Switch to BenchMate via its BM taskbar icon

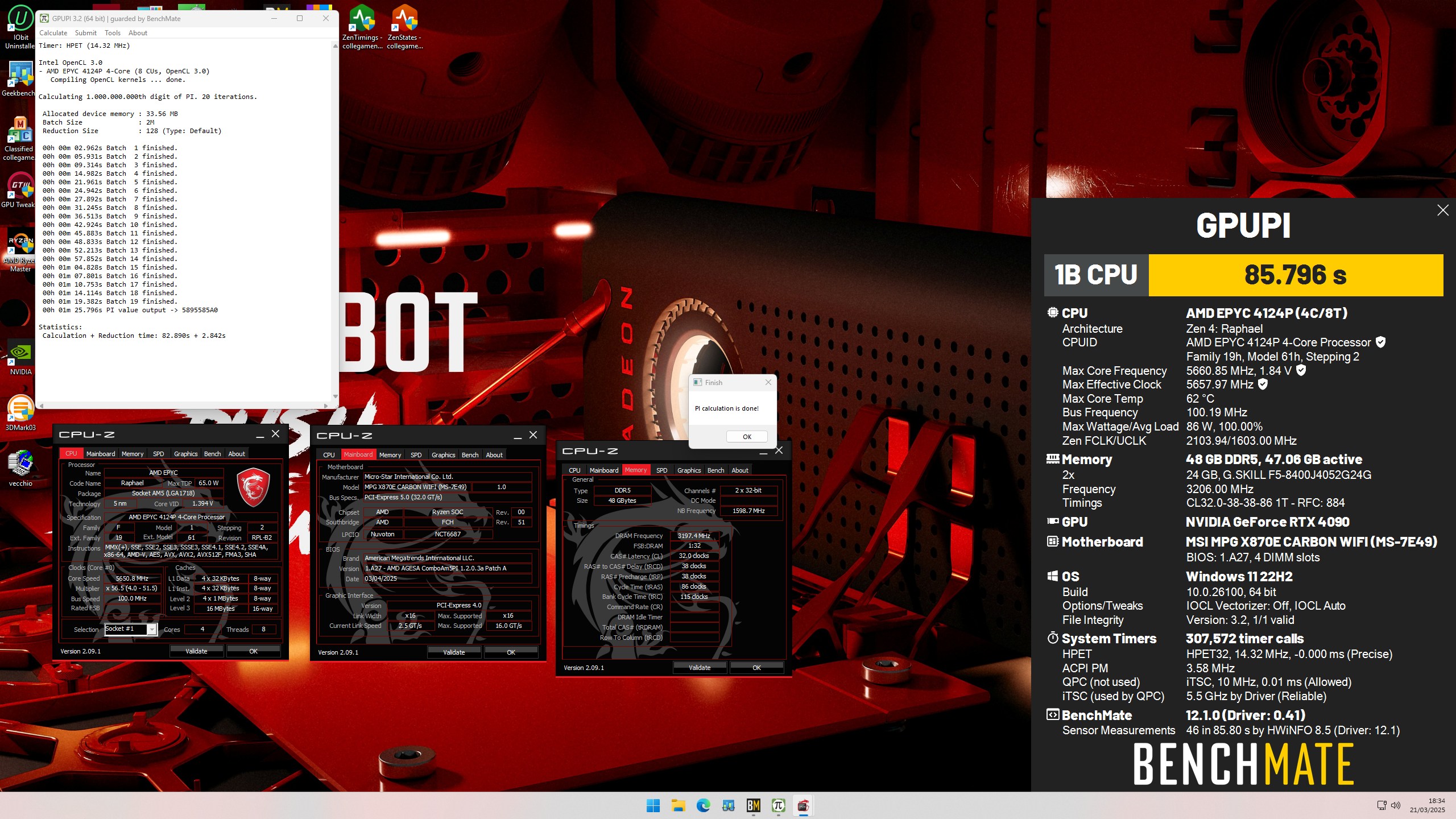point(753,805)
